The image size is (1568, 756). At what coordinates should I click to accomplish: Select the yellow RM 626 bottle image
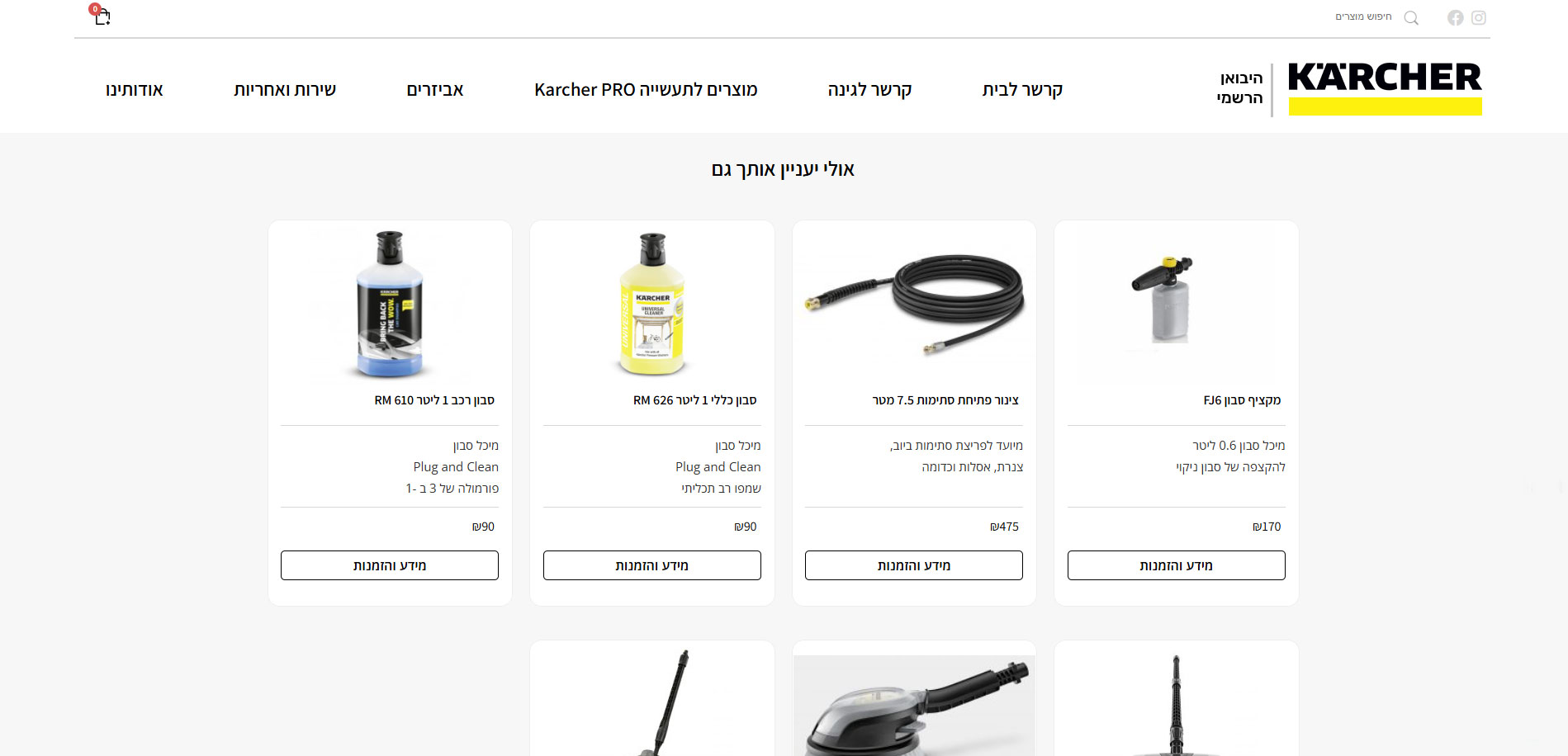point(652,305)
